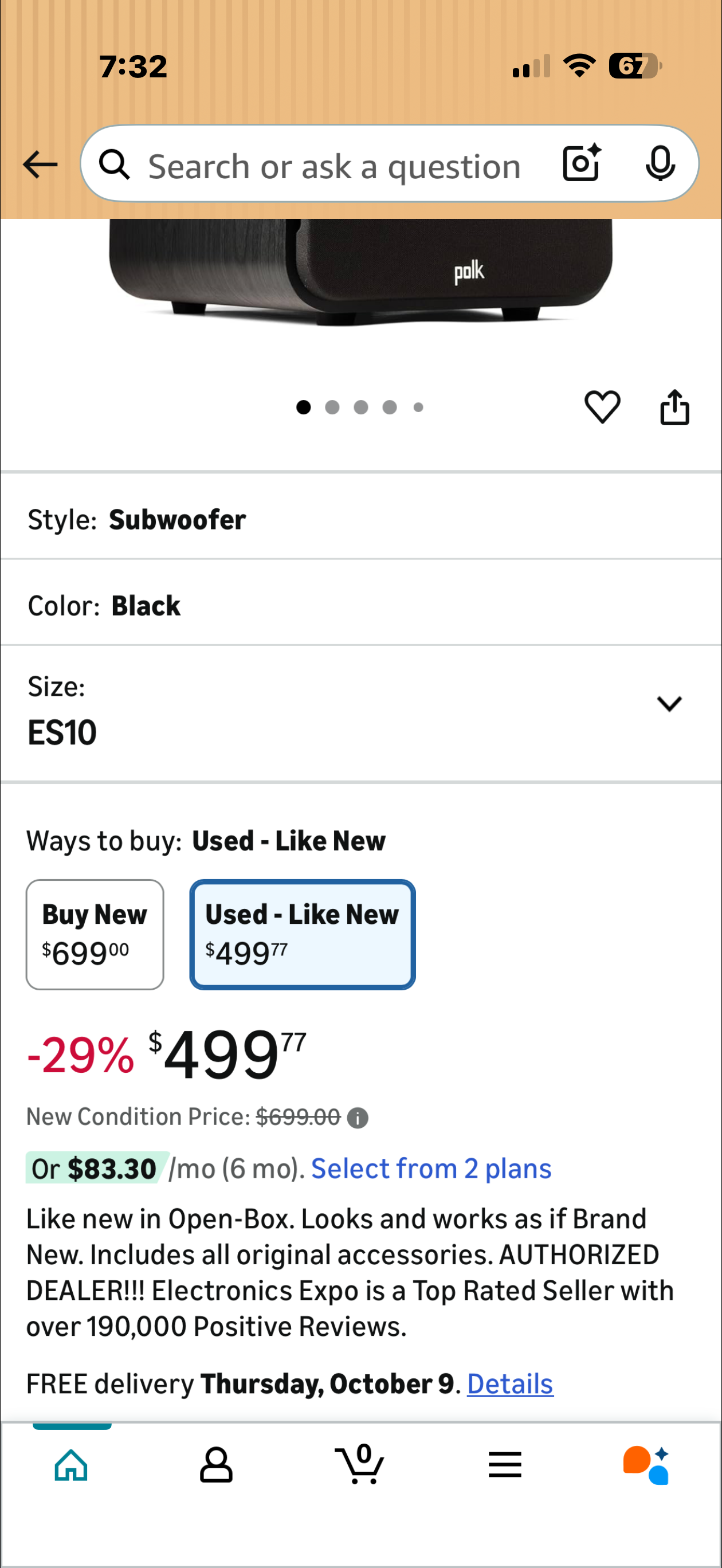Select the Used - Like New option
The width and height of the screenshot is (722, 1568).
(303, 934)
